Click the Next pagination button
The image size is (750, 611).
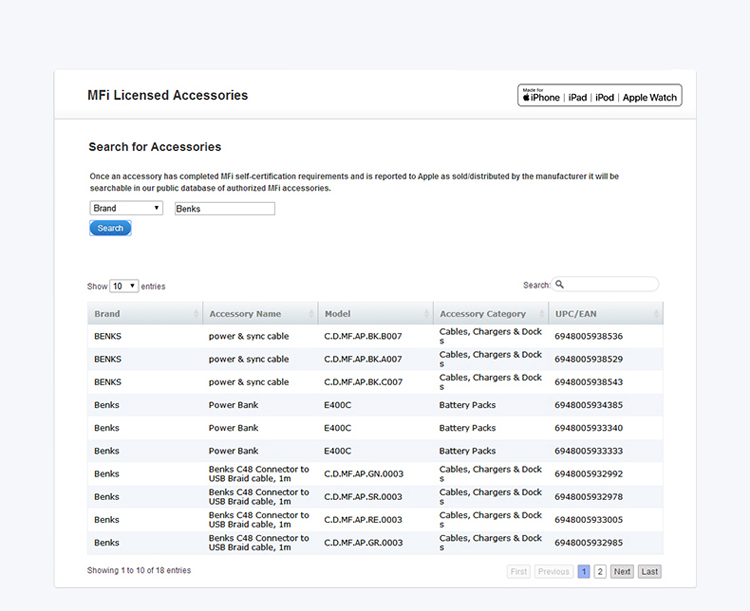click(622, 571)
